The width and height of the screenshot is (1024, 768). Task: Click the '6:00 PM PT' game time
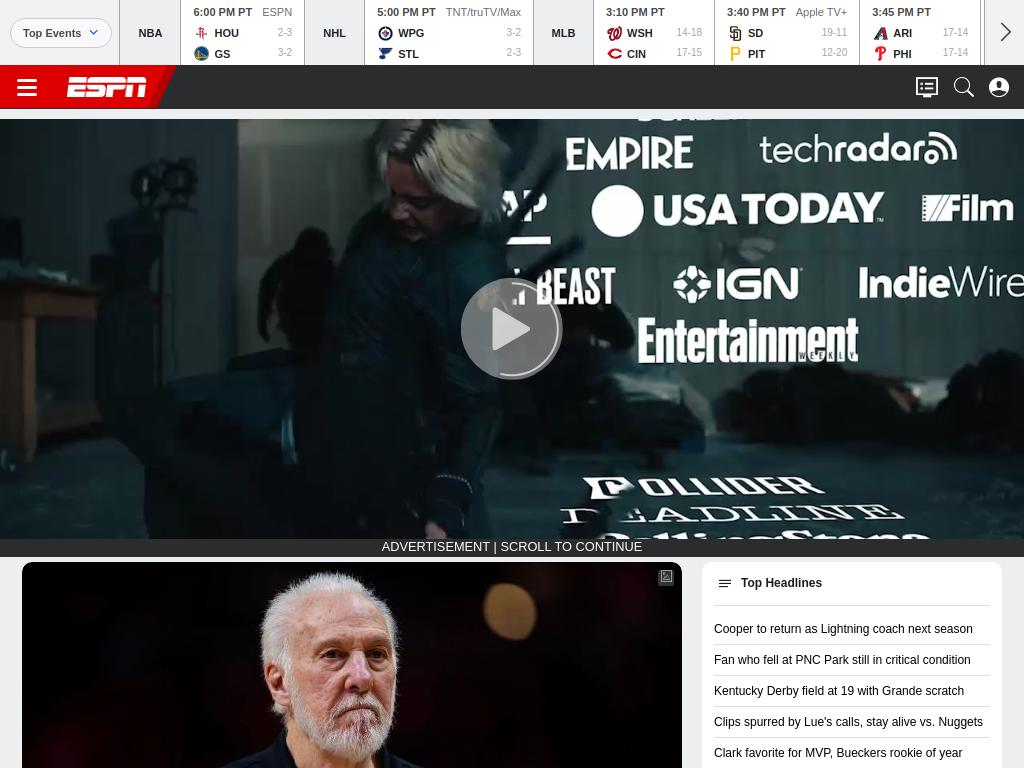[x=222, y=12]
